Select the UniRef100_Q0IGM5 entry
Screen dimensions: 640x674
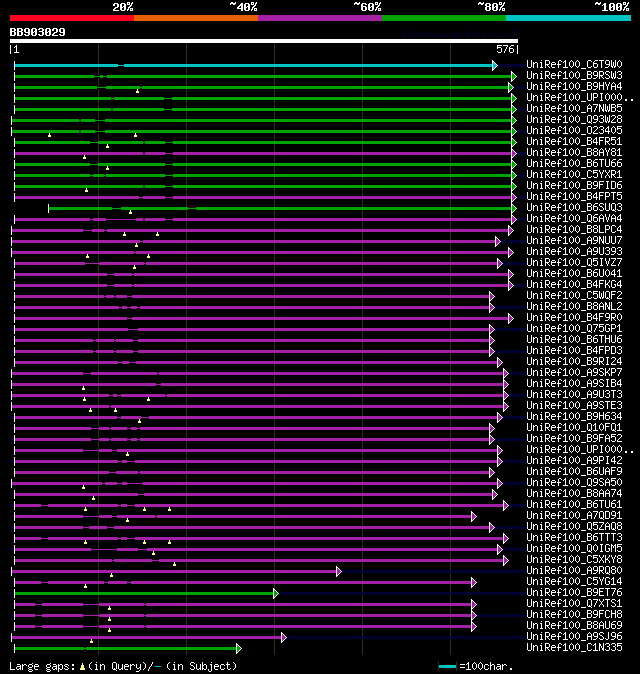pyautogui.click(x=574, y=548)
